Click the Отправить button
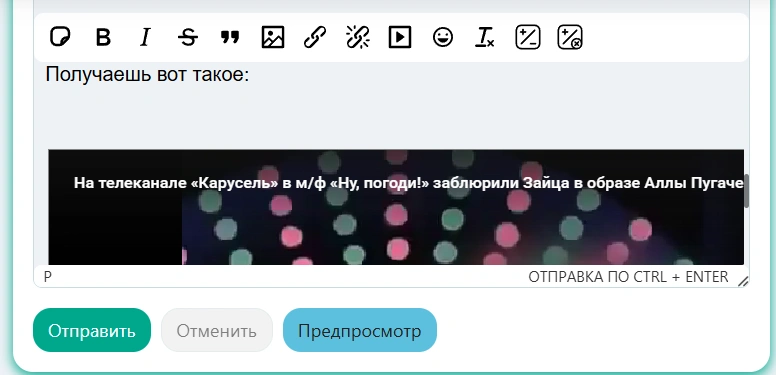The width and height of the screenshot is (776, 375). (x=92, y=330)
